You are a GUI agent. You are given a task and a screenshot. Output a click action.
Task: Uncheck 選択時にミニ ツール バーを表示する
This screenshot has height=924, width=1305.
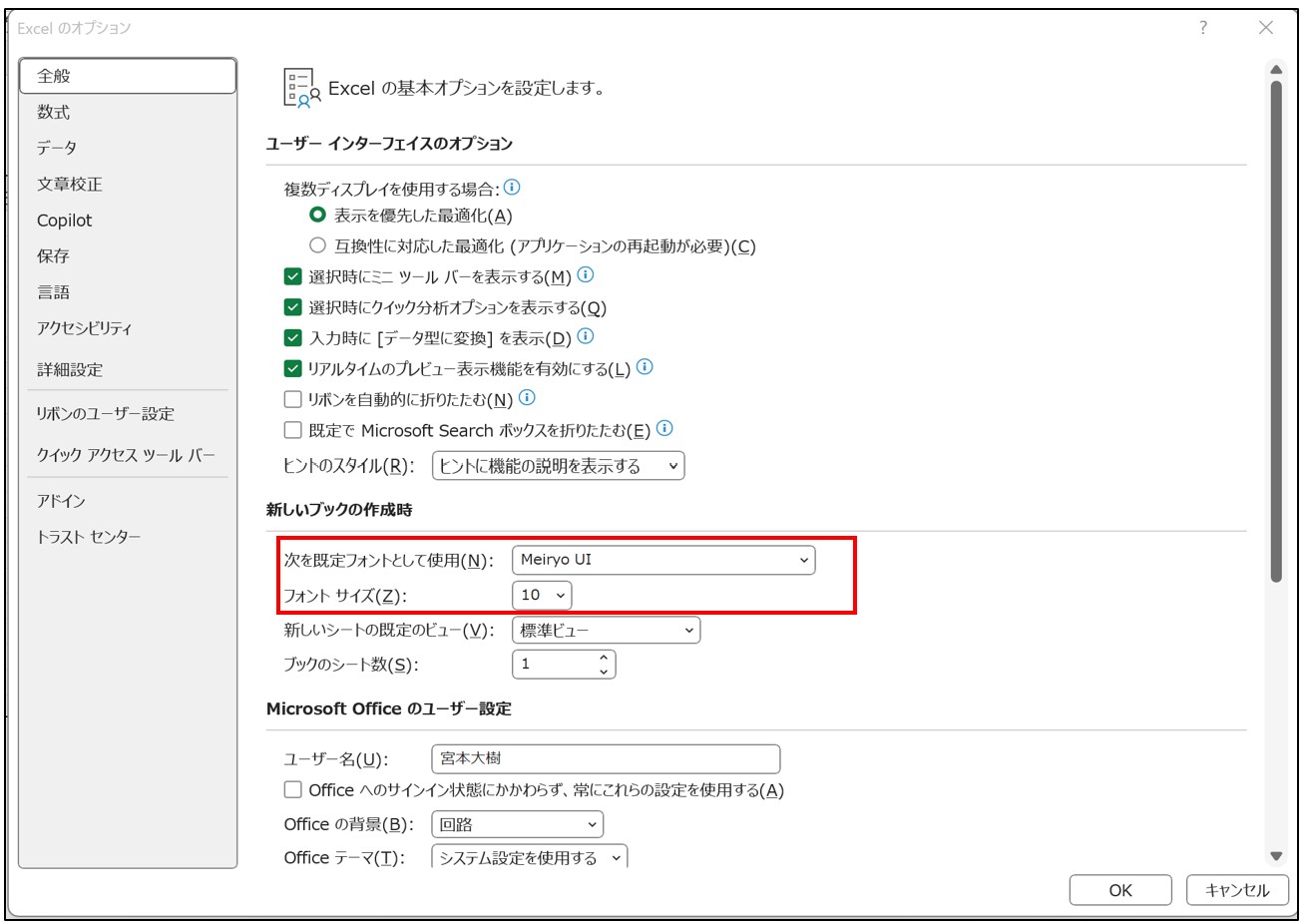click(x=292, y=276)
